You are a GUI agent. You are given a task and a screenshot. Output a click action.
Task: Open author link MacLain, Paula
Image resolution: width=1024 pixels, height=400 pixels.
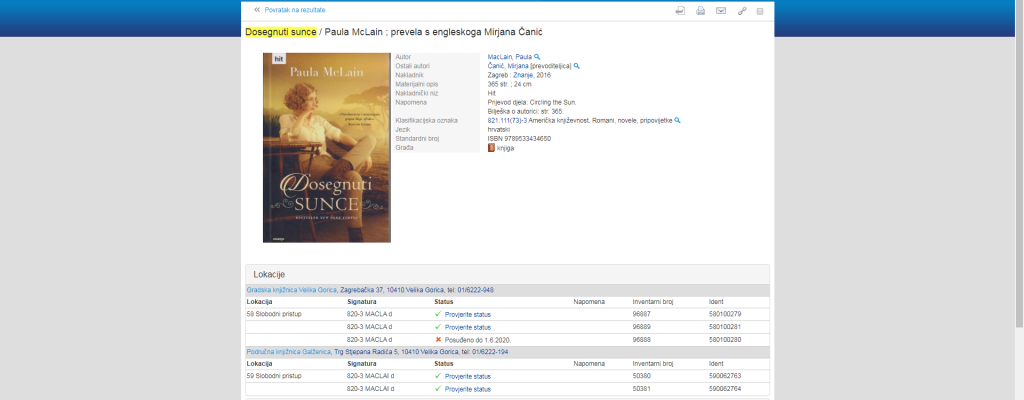509,57
